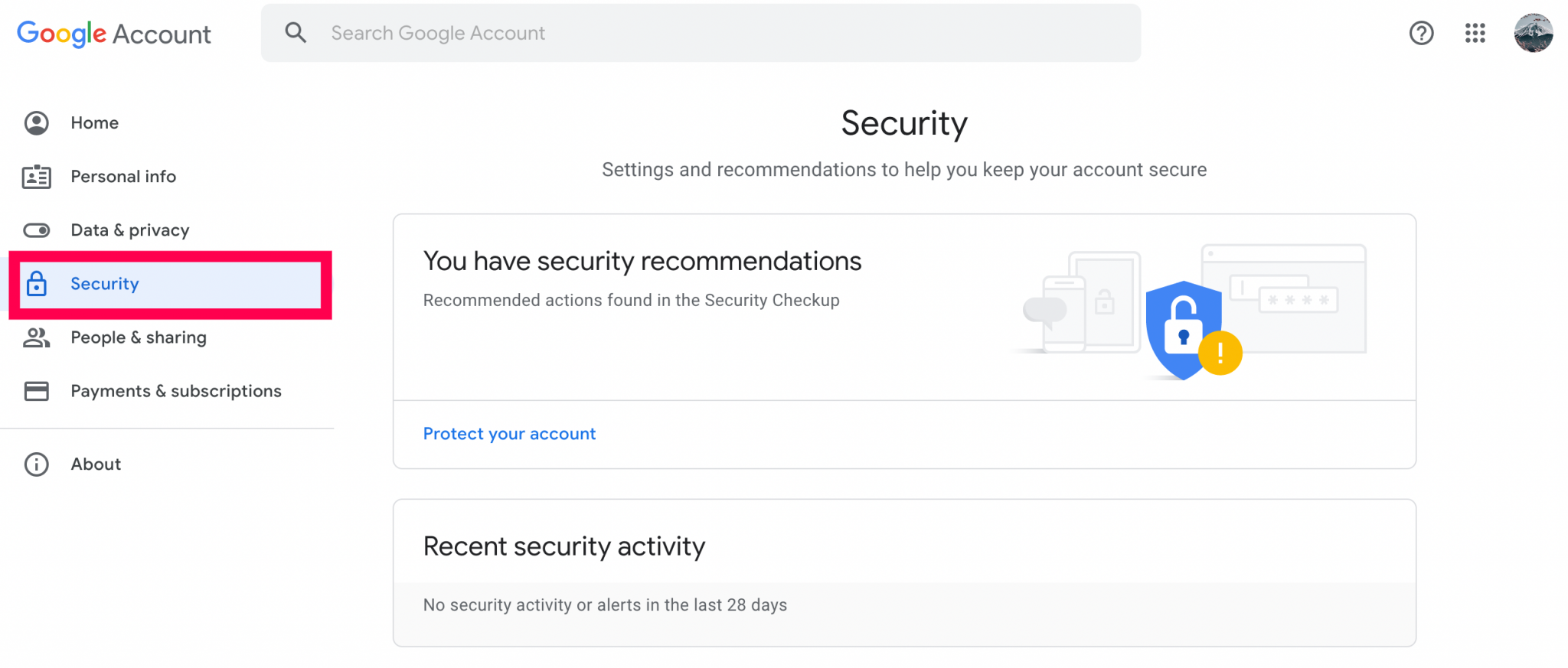Select the People & sharing icon

tap(35, 337)
